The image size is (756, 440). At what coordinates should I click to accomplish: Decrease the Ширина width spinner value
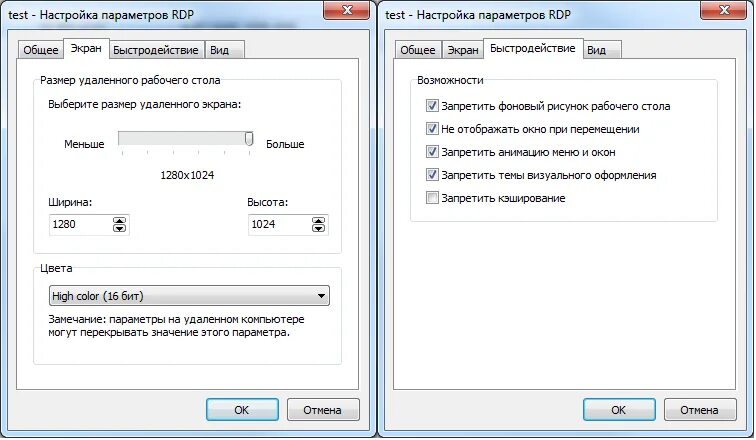(119, 228)
